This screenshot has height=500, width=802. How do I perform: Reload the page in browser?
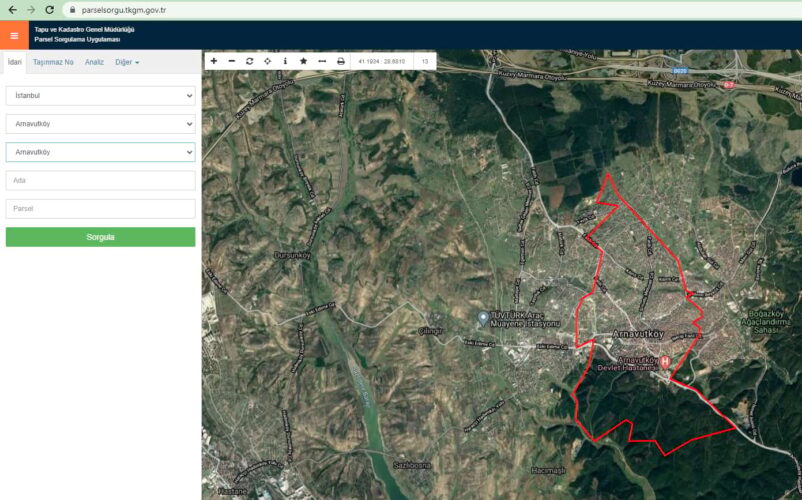49,9
